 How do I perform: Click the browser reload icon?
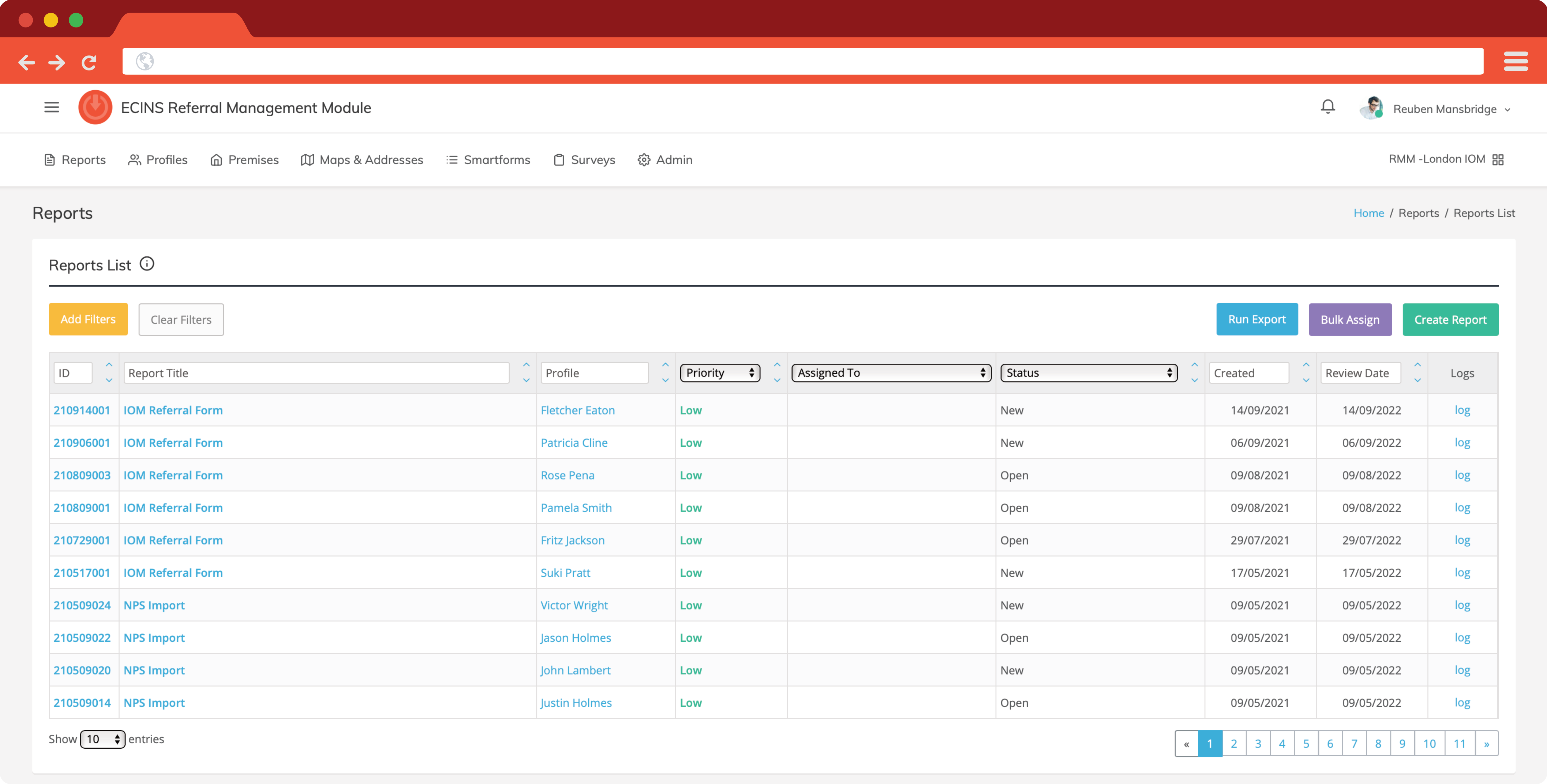click(89, 62)
